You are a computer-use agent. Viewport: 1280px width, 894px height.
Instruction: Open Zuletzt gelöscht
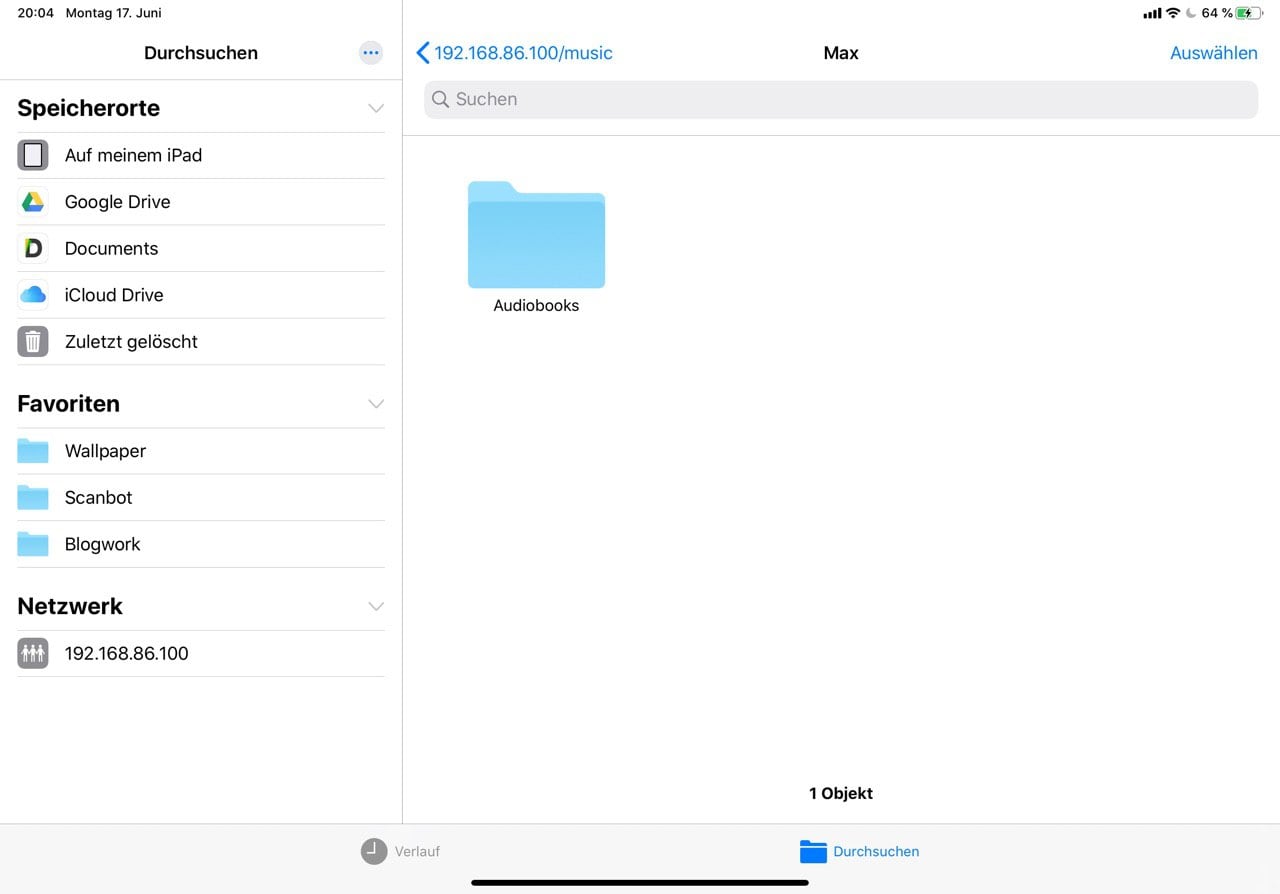(201, 342)
